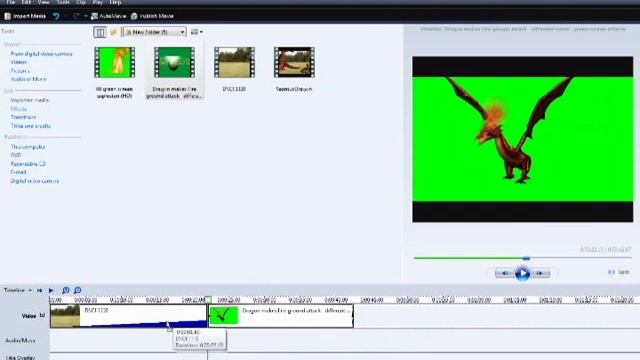Click the collections folder icon
Image resolution: width=640 pixels, height=360 pixels.
114,32
